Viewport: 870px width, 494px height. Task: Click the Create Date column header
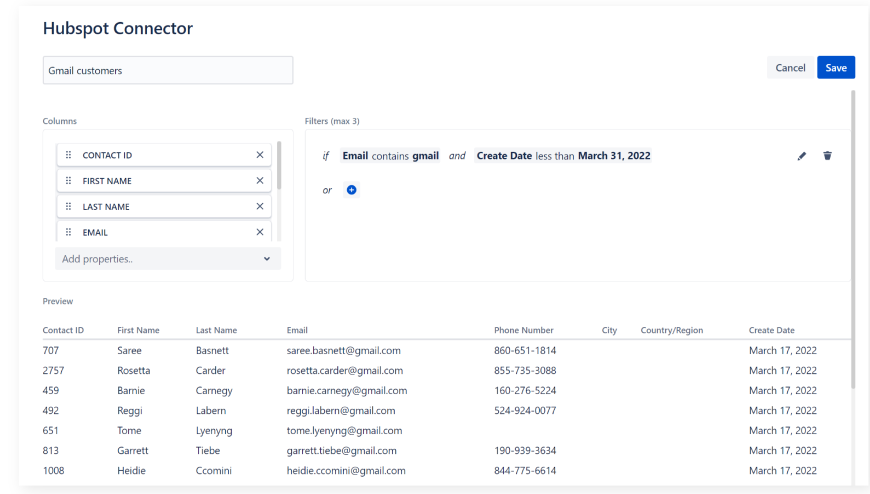772,330
